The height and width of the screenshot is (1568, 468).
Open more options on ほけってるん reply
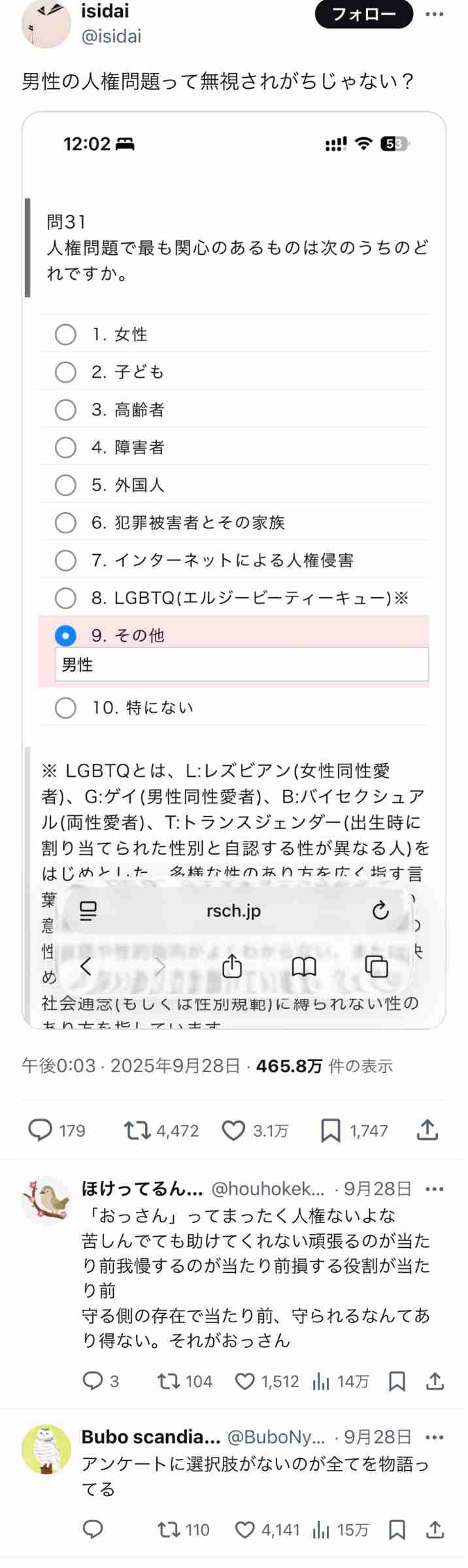tap(434, 1189)
